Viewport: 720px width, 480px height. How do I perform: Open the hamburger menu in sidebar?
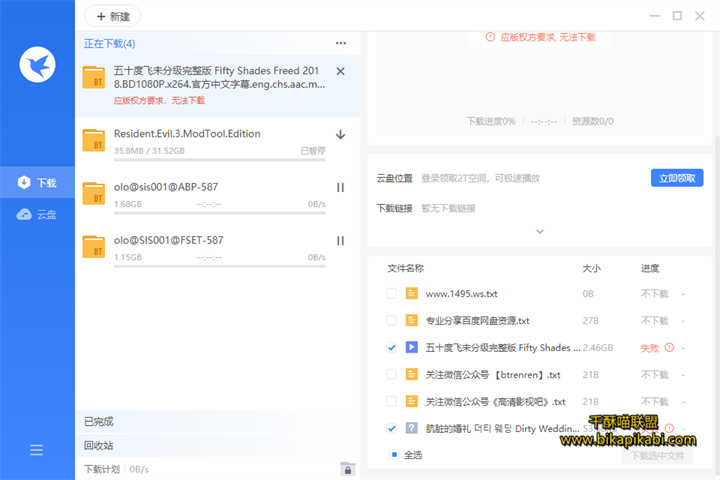point(37,450)
